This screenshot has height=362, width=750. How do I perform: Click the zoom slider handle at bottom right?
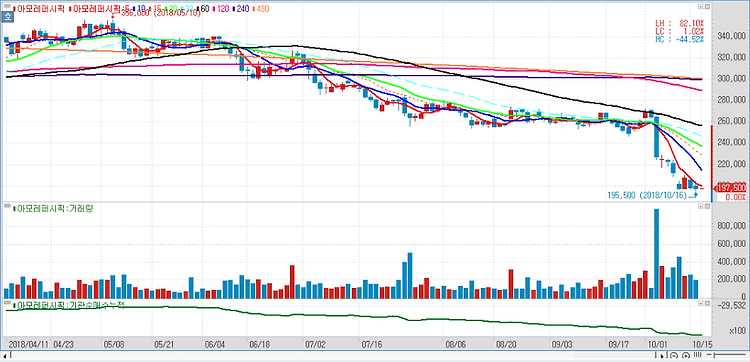click(x=714, y=355)
